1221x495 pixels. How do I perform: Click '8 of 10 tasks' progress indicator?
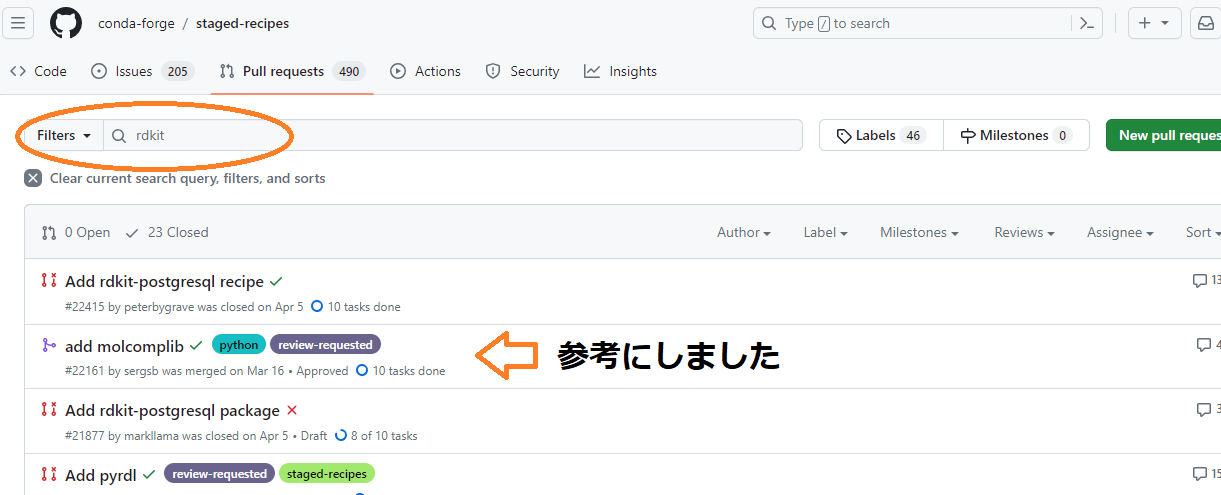tap(376, 436)
